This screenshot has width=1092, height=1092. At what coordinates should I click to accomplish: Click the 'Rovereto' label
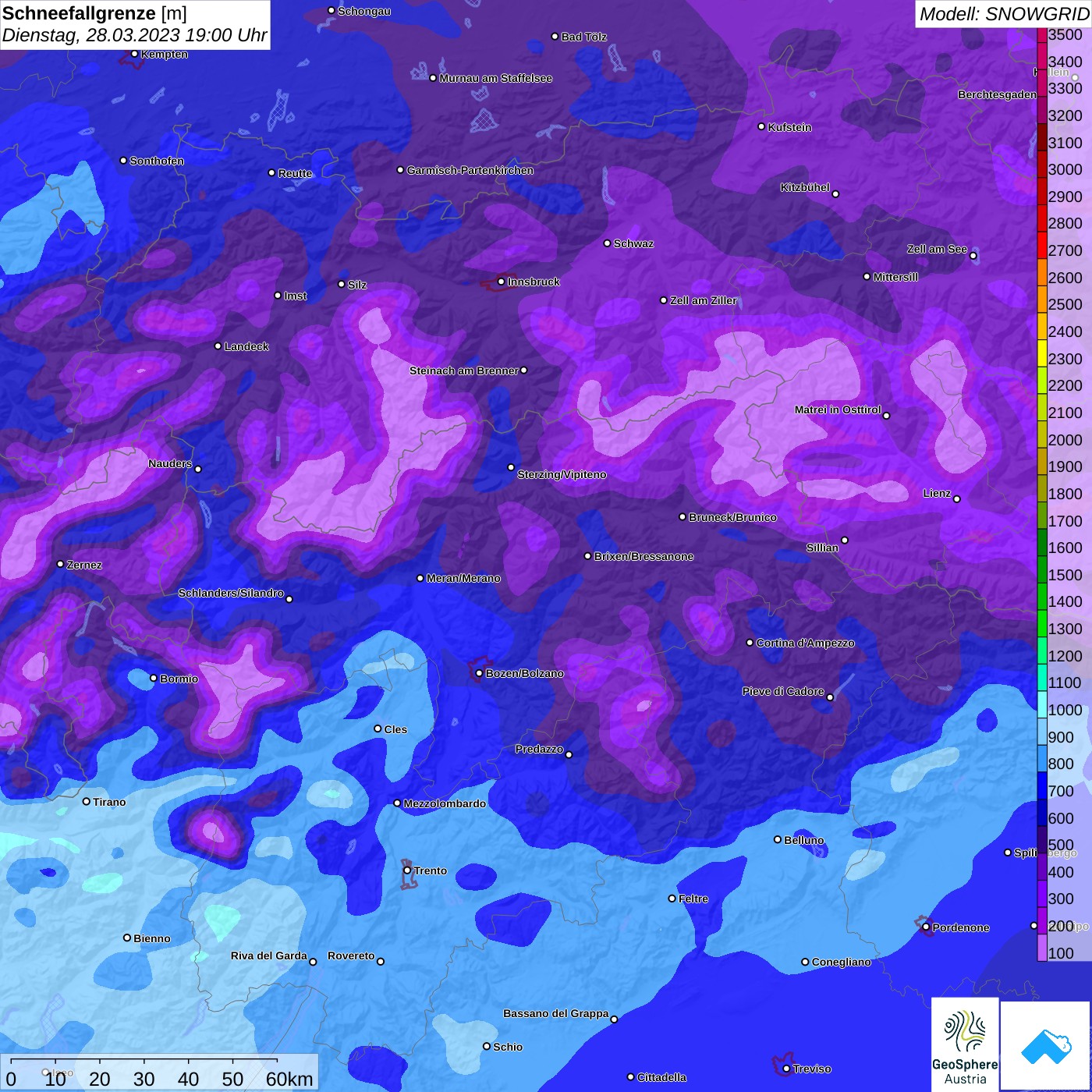point(351,955)
